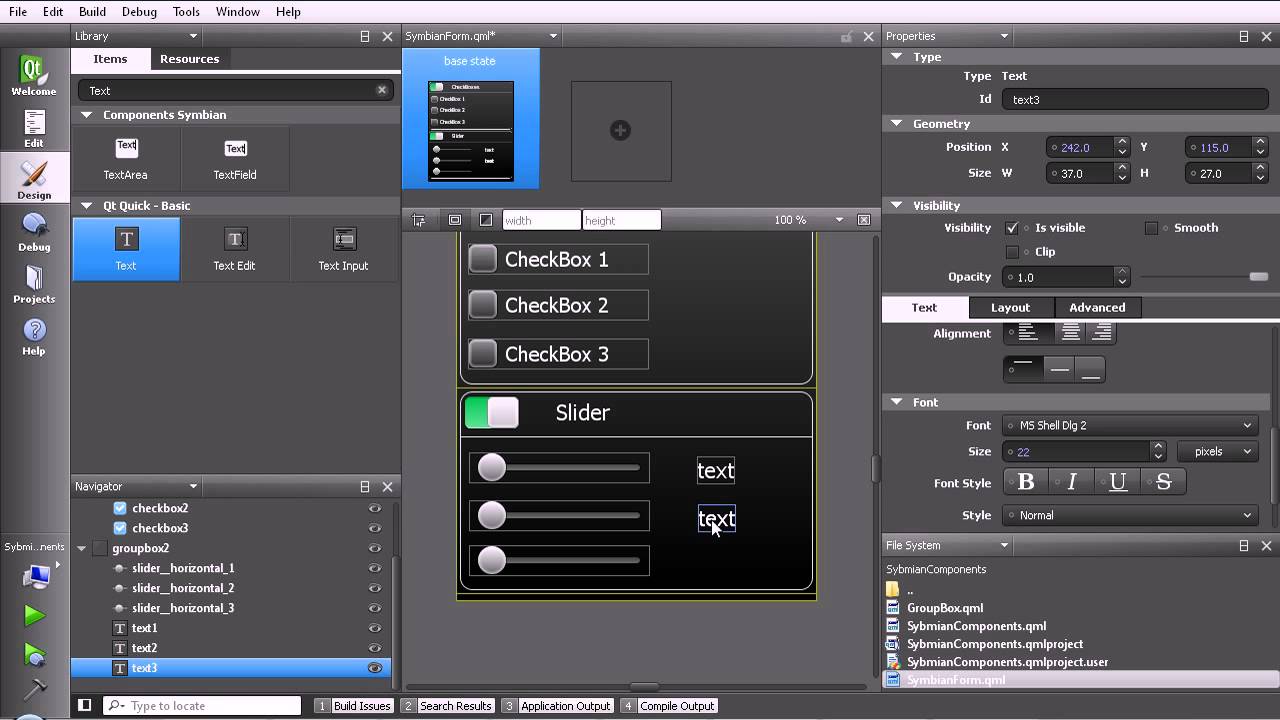Toggle Bold font style

[1026, 482]
